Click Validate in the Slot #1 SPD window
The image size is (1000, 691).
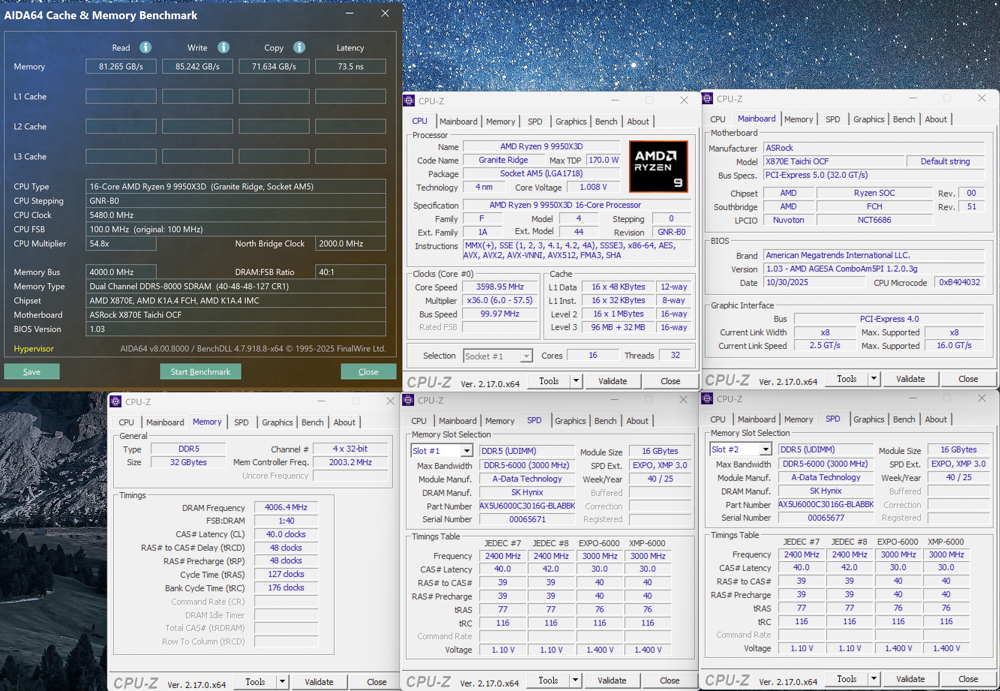coord(612,681)
